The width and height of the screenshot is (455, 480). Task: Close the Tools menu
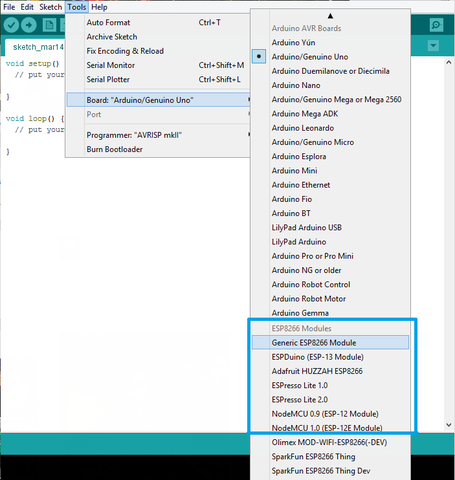pyautogui.click(x=77, y=7)
